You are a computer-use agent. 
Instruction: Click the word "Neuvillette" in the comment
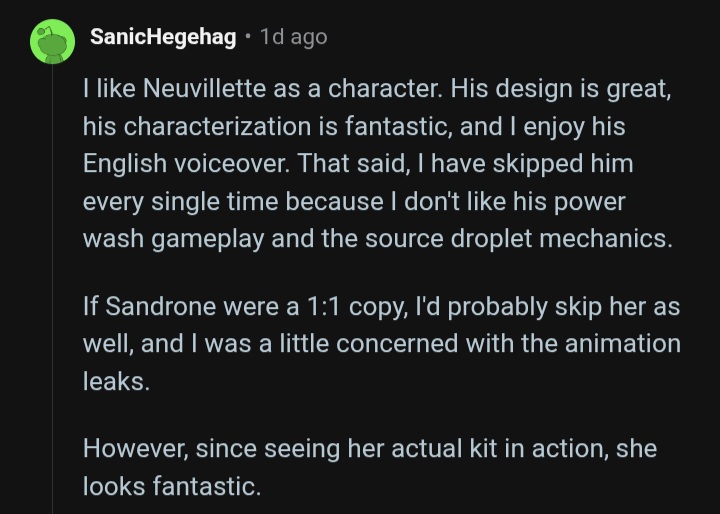(x=204, y=88)
